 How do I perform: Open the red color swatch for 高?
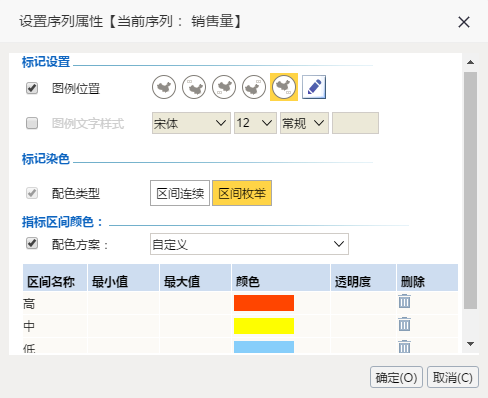pyautogui.click(x=264, y=303)
